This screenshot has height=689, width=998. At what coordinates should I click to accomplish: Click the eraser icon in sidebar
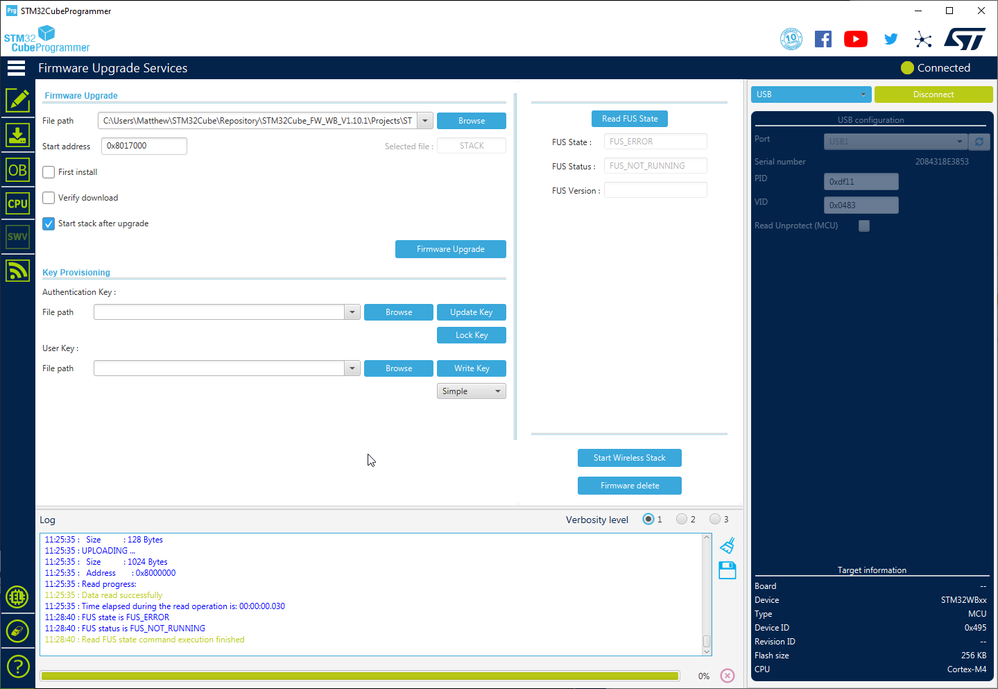pos(17,632)
